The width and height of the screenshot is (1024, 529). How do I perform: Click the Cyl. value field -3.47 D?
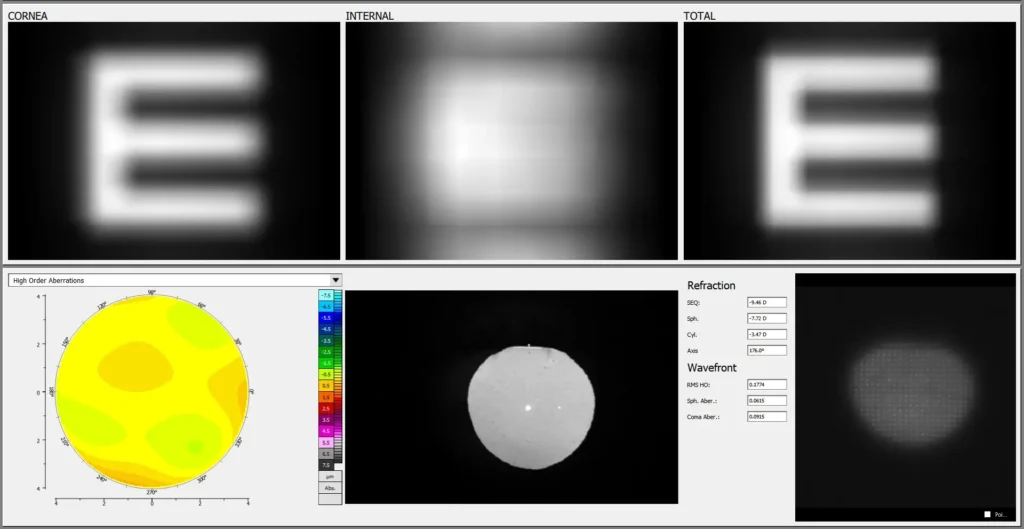coord(767,334)
